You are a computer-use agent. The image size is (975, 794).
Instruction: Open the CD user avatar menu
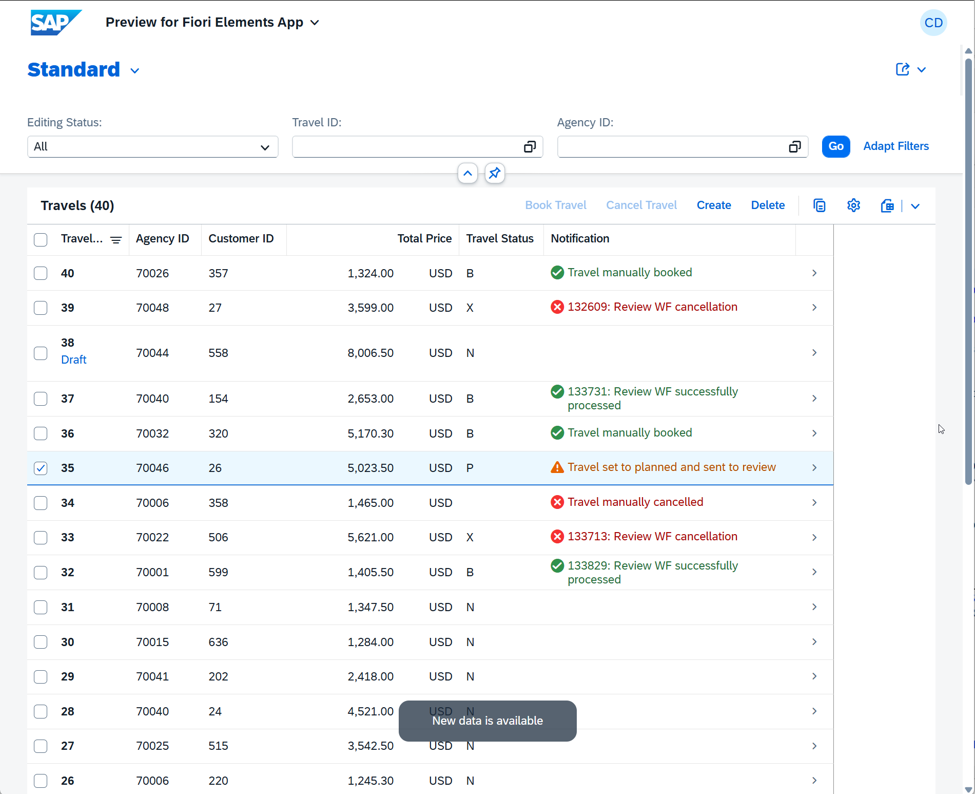coord(933,23)
